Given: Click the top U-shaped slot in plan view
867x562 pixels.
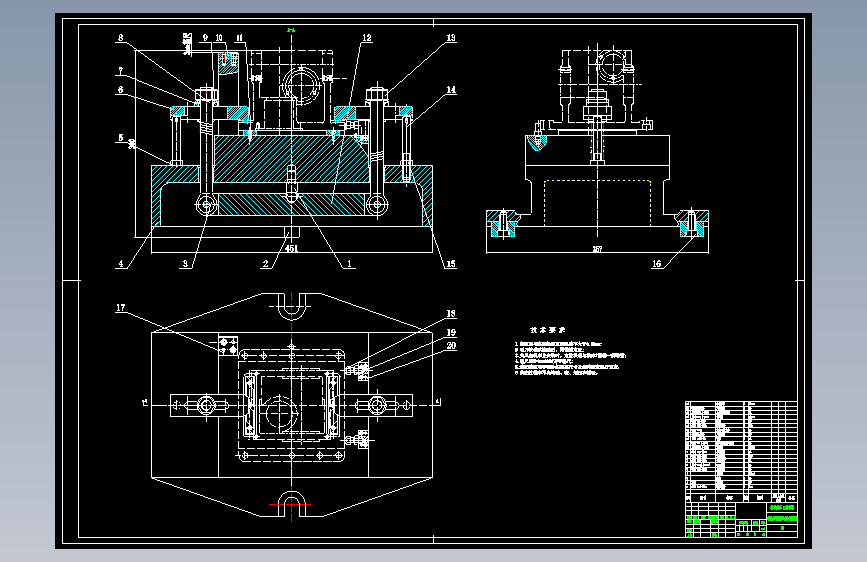Looking at the screenshot, I should click(291, 306).
